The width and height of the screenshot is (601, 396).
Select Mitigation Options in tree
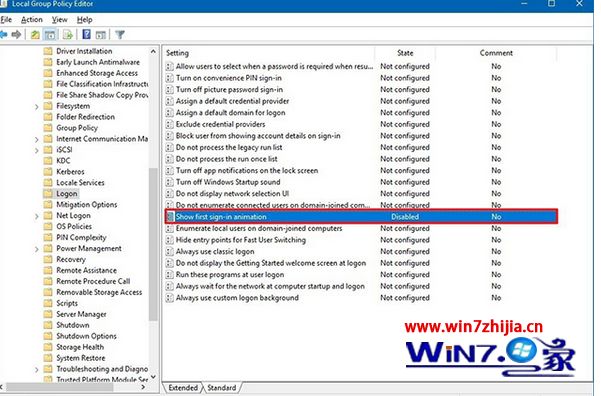click(87, 204)
